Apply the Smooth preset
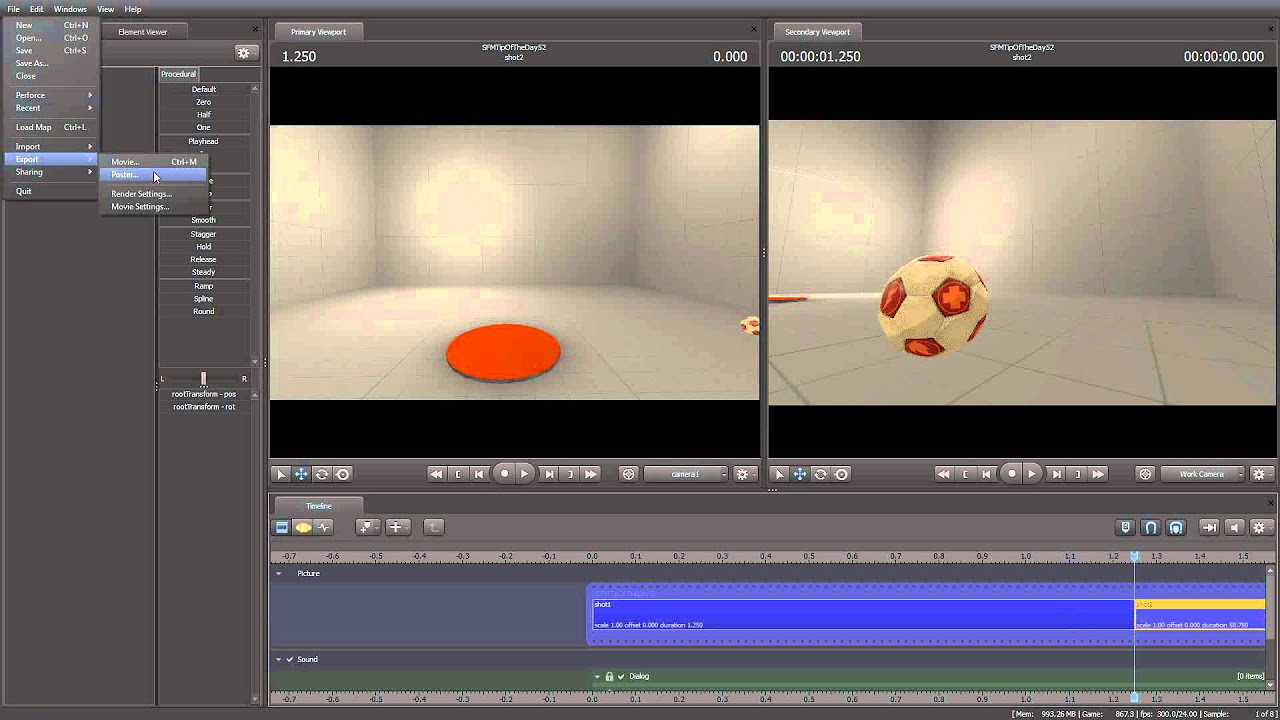This screenshot has width=1280, height=720. click(x=204, y=220)
